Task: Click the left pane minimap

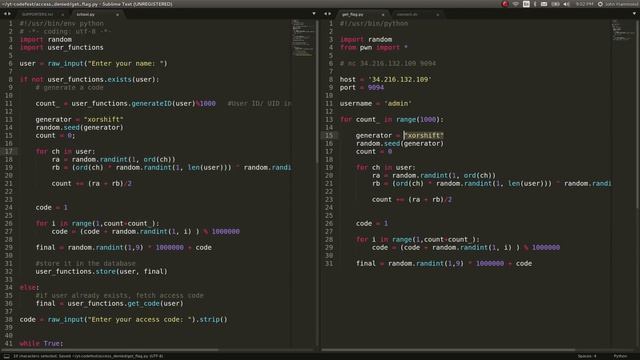Action: (x=303, y=38)
